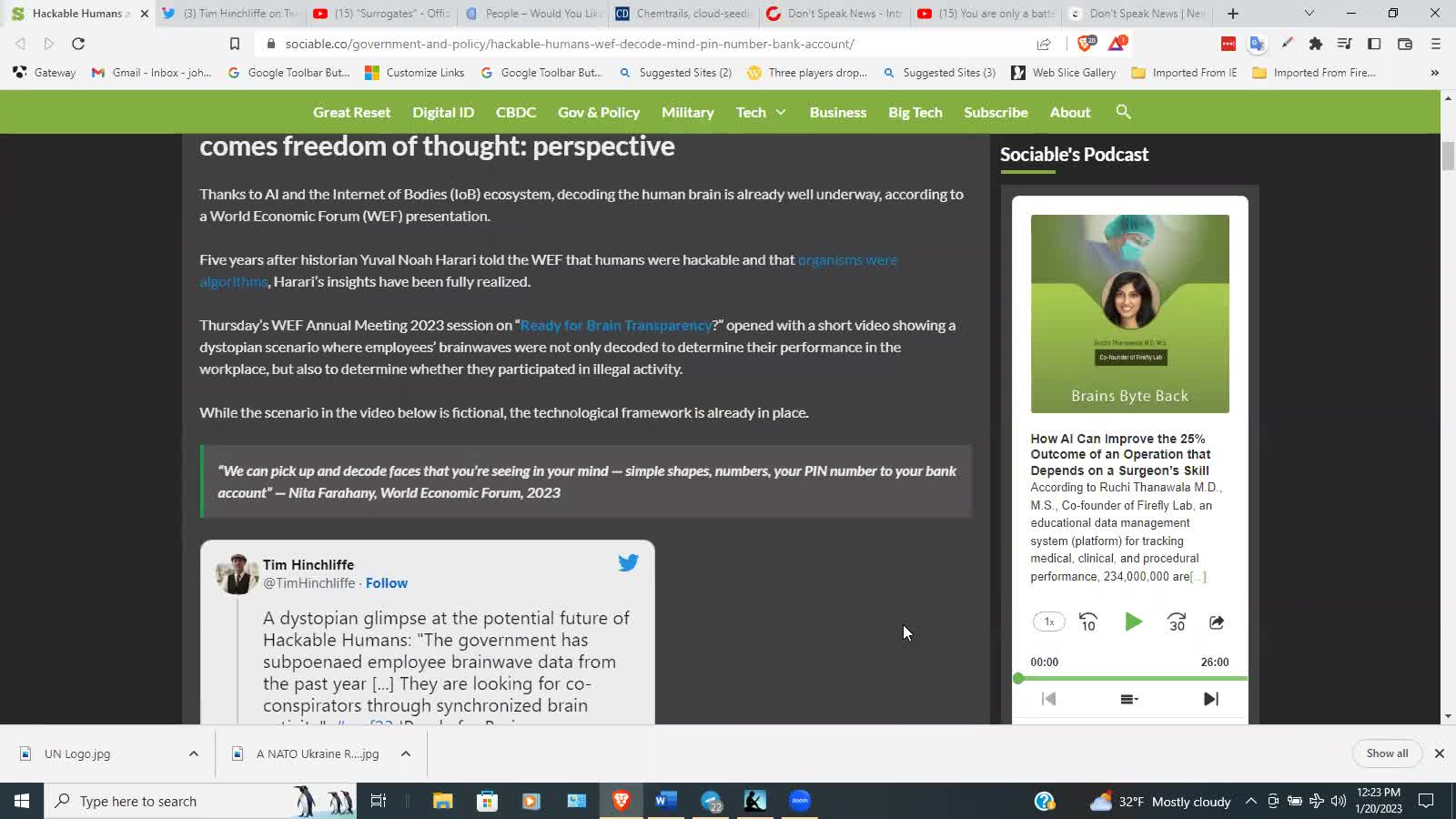Click Show all downloads
Viewport: 1456px width, 819px height.
[x=1387, y=753]
